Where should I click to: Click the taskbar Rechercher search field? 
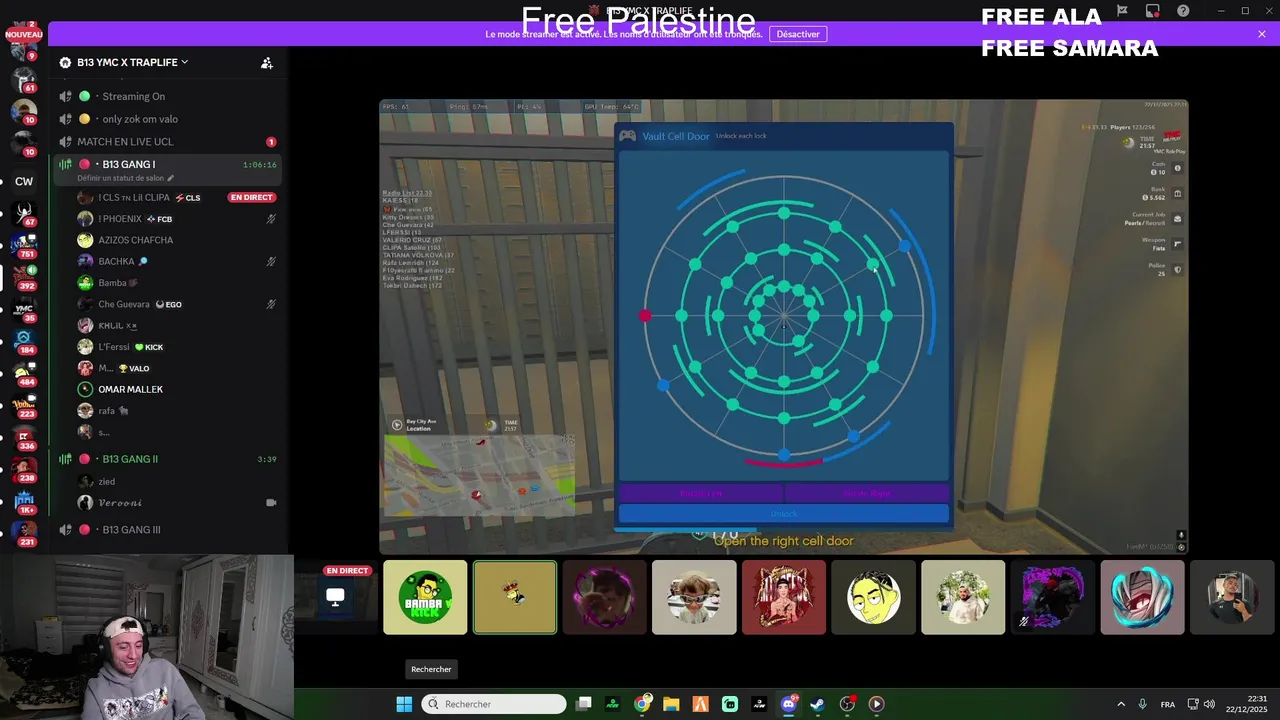click(x=494, y=704)
